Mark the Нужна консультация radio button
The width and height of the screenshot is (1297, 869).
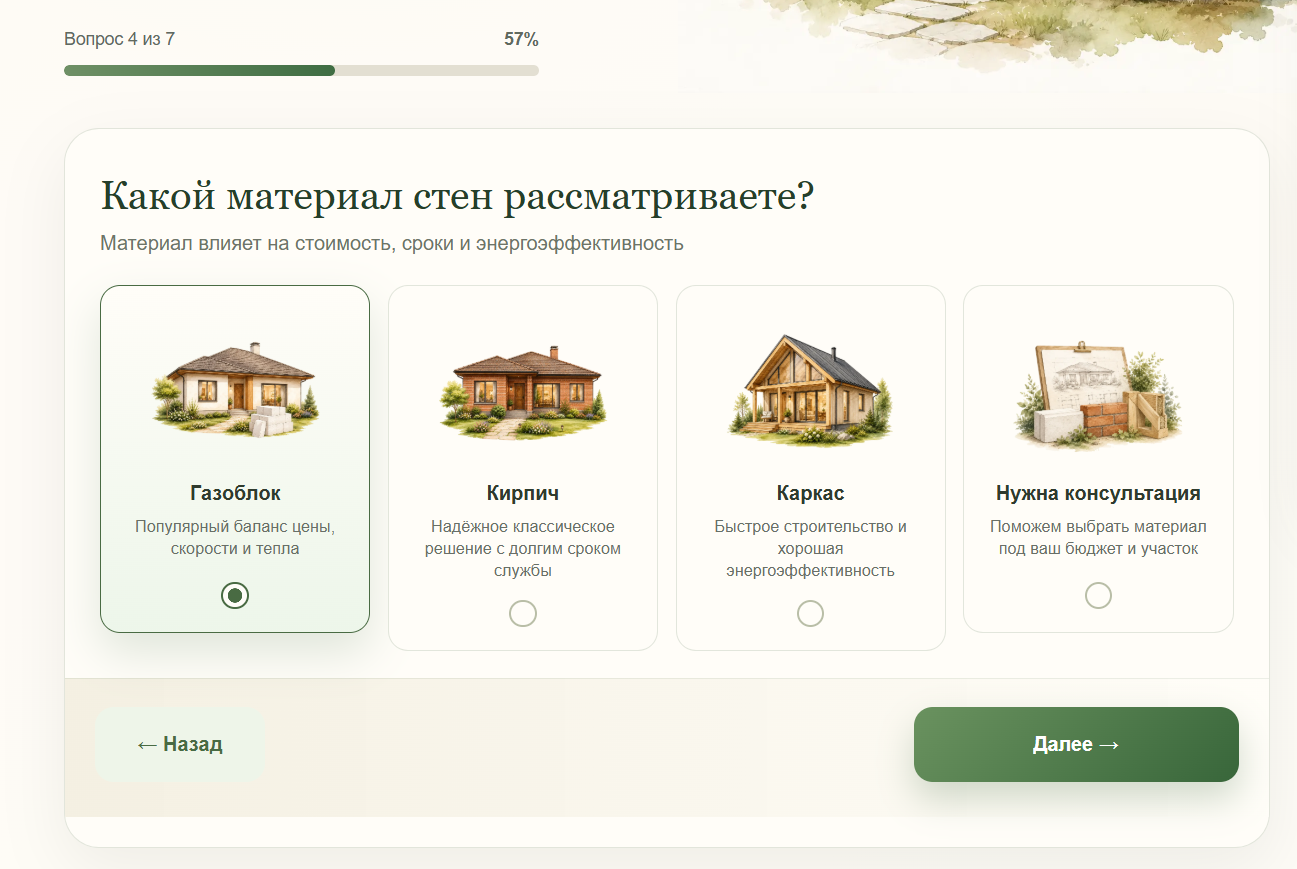(x=1098, y=596)
